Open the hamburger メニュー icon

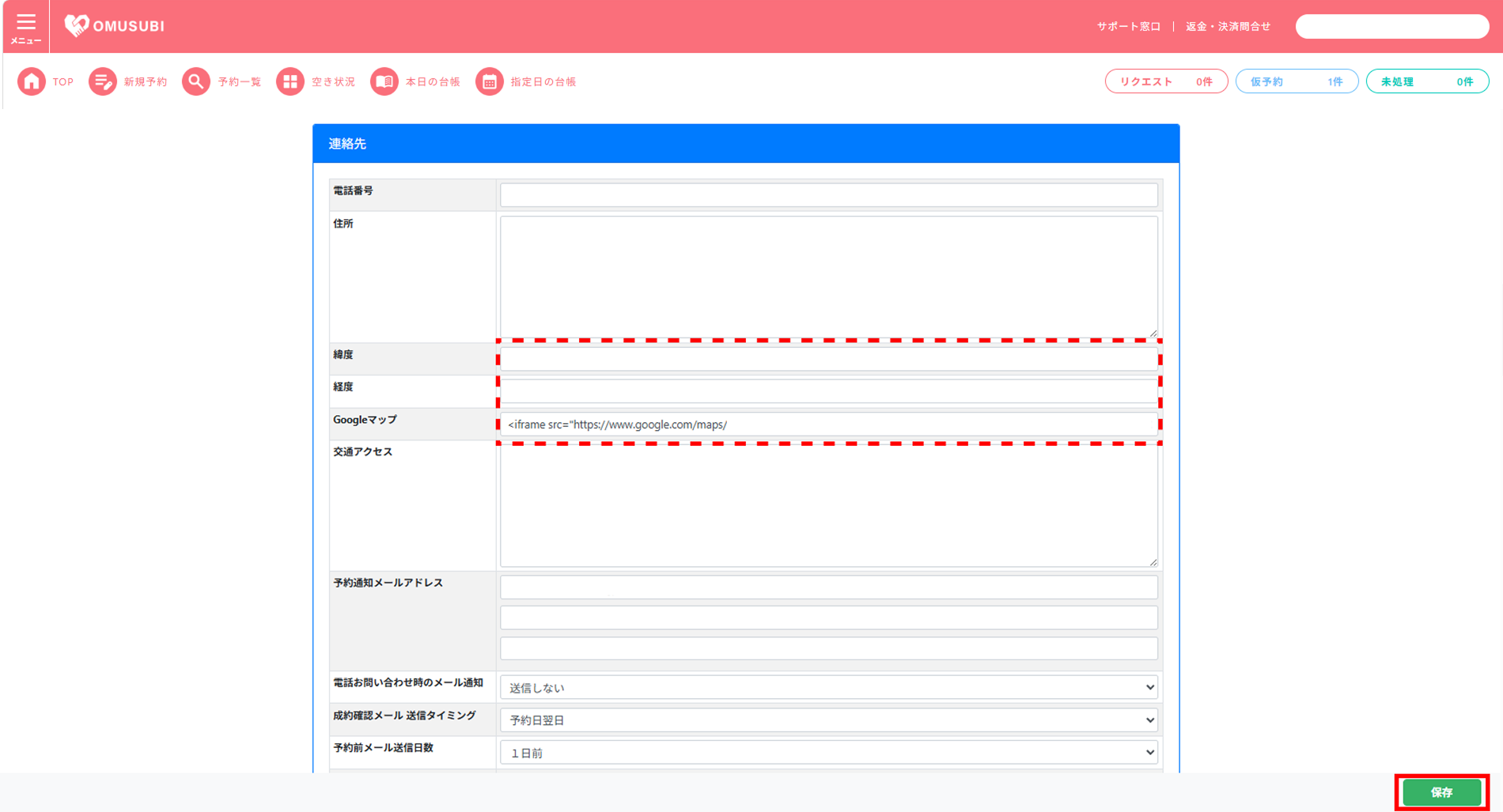coord(26,26)
